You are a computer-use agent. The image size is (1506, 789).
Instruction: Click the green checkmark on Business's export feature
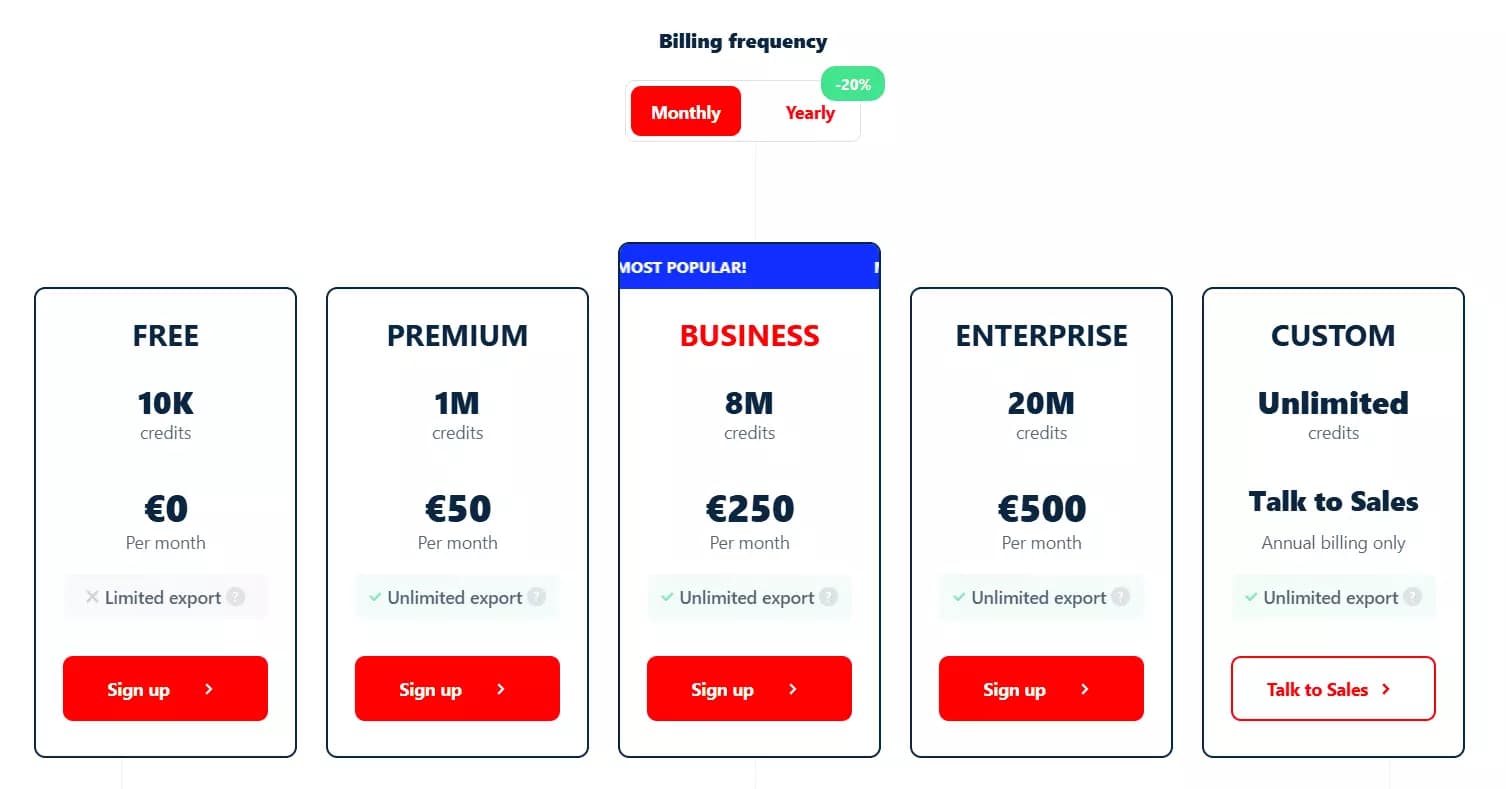[667, 597]
